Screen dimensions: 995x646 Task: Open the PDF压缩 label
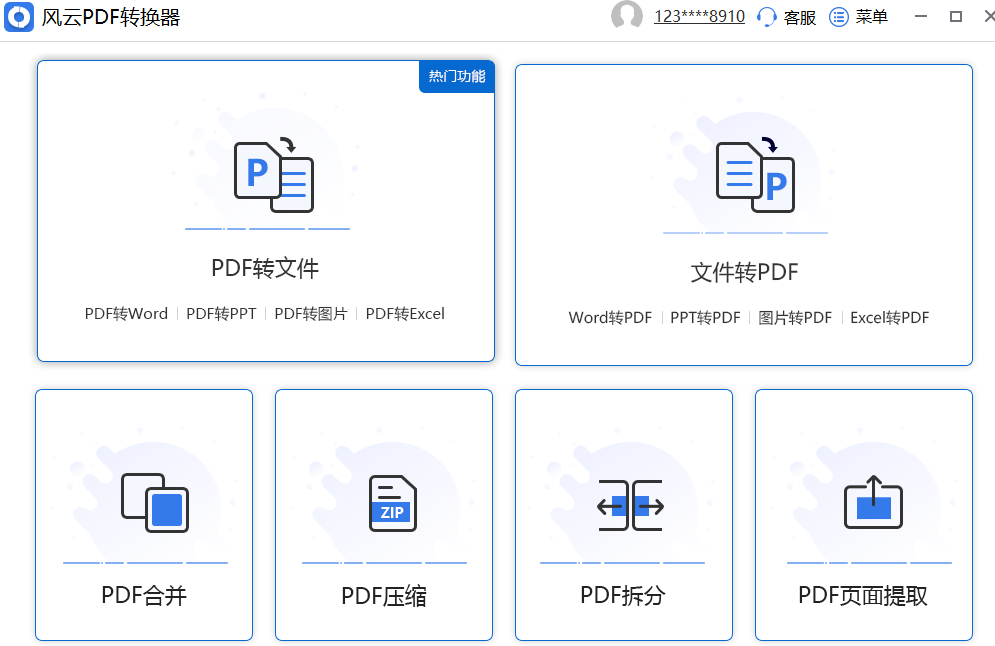point(384,596)
